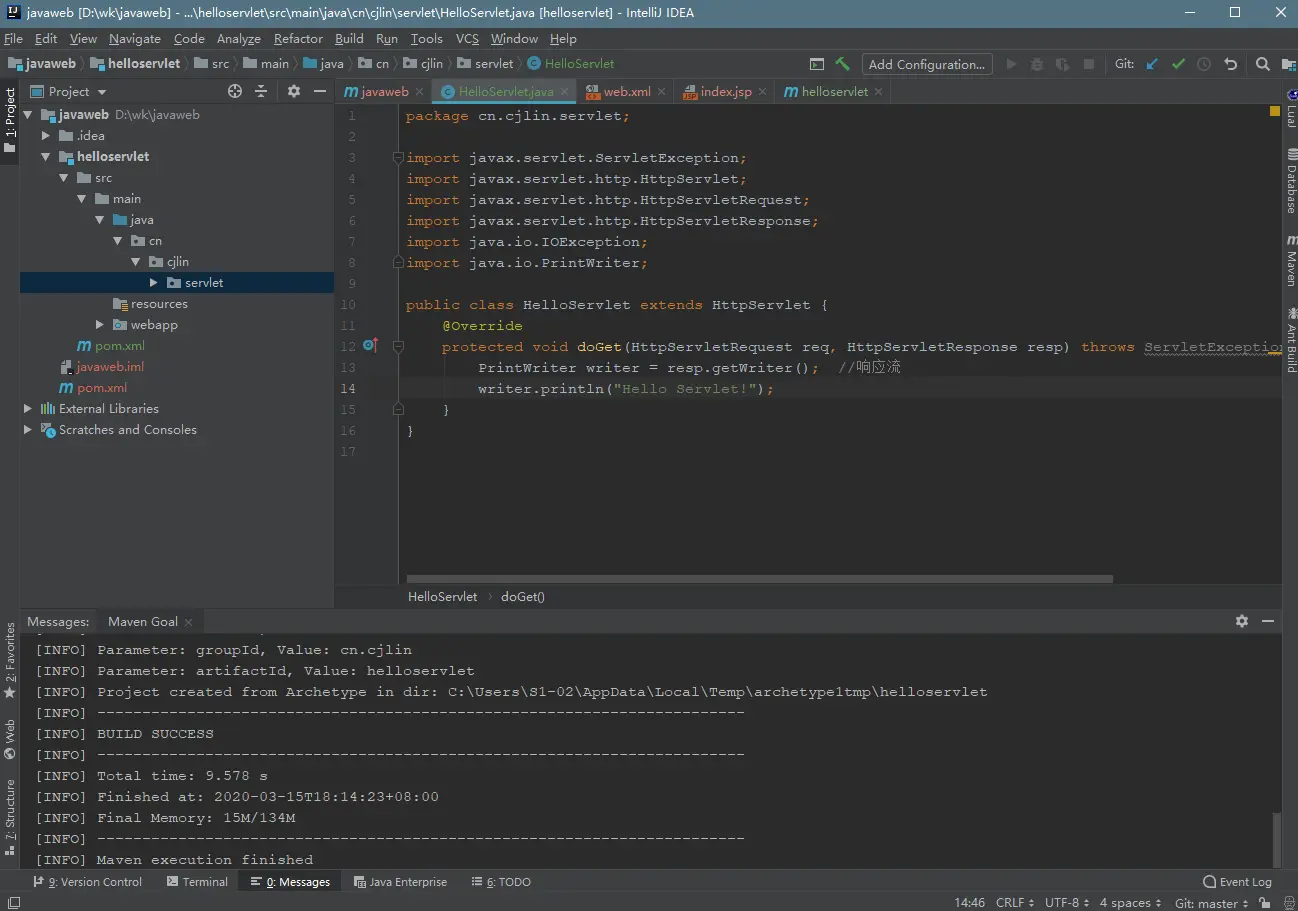Screen dimensions: 1298x911
Task: Expand the servlet package folder
Action: pos(154,283)
